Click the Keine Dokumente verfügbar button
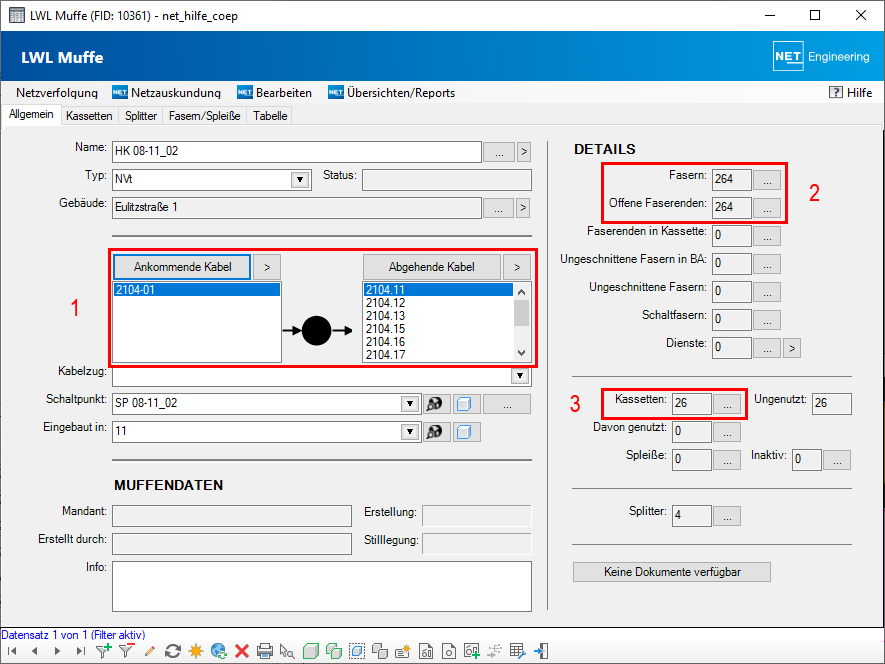 pos(672,572)
